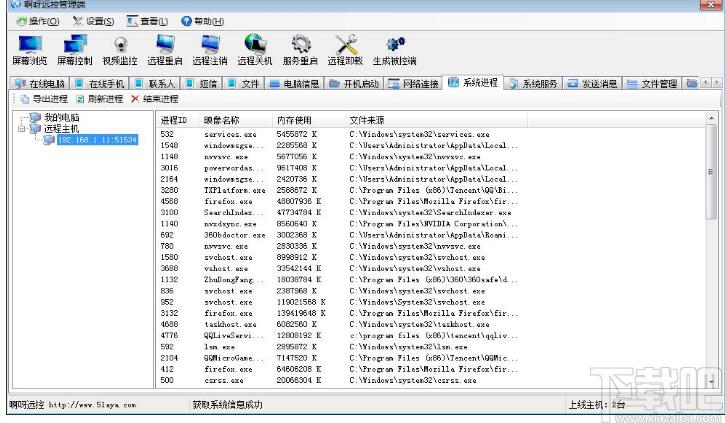
Task: Select process row 1132 ZhuDongFang
Action: tap(342, 280)
